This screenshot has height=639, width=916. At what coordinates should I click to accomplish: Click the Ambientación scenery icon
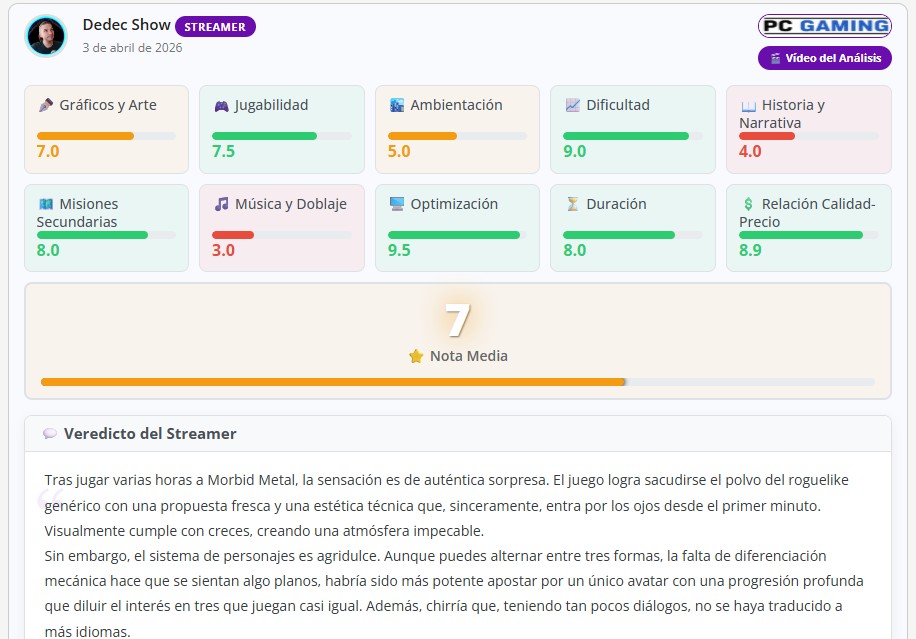397,105
